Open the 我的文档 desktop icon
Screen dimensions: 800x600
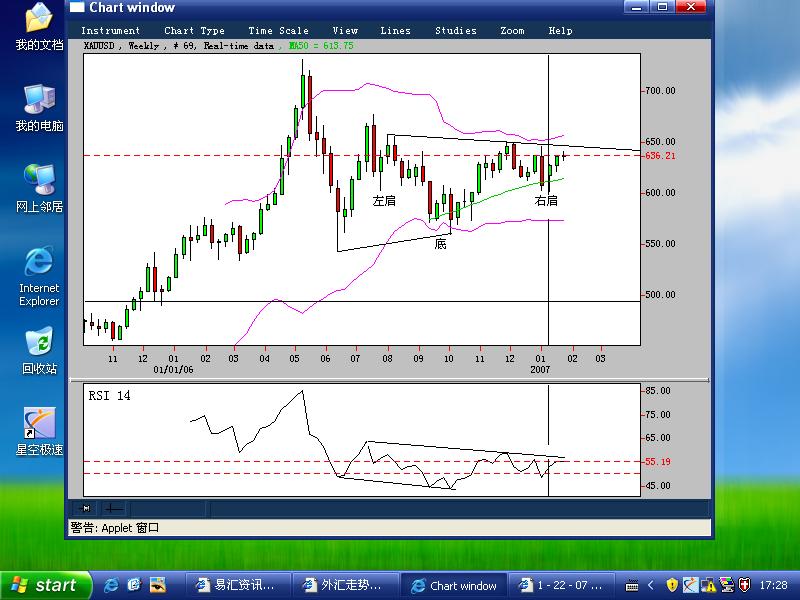click(39, 27)
